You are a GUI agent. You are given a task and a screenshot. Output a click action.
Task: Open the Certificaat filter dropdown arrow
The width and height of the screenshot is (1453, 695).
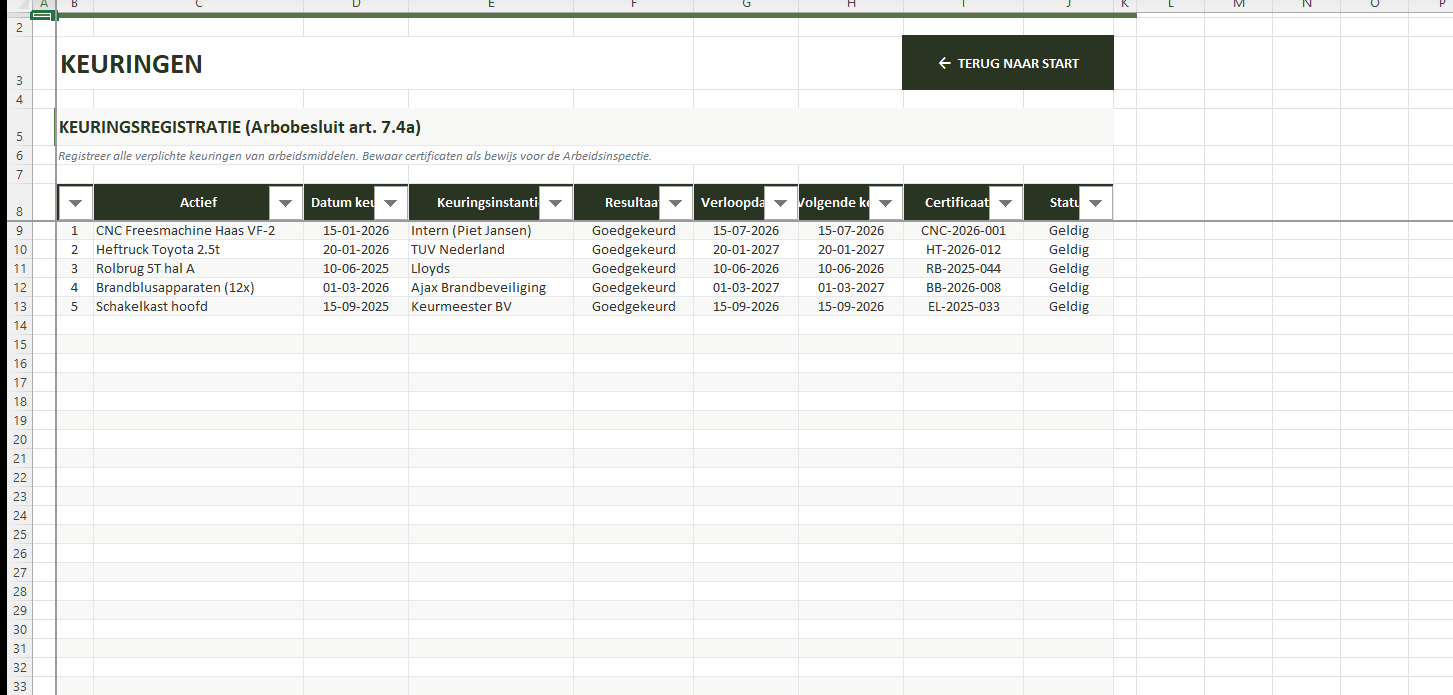pos(1006,203)
